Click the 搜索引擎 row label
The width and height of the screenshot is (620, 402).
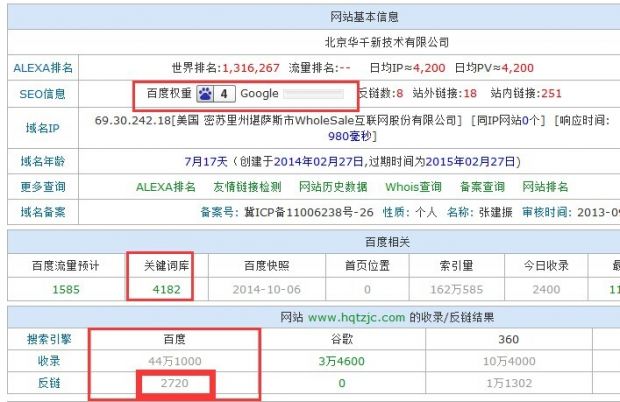click(x=49, y=339)
